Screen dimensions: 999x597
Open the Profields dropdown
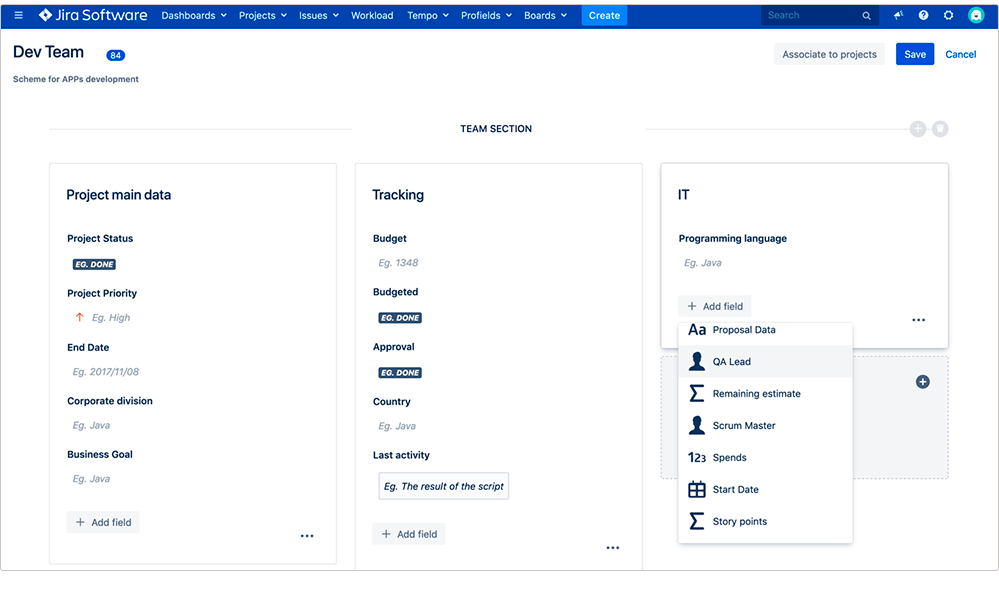[x=486, y=15]
